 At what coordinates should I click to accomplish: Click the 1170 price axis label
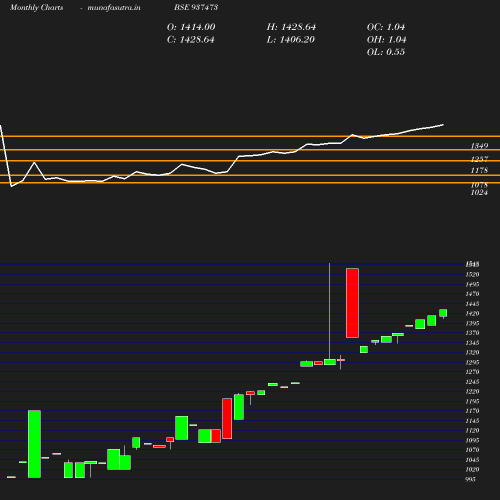(x=473, y=411)
